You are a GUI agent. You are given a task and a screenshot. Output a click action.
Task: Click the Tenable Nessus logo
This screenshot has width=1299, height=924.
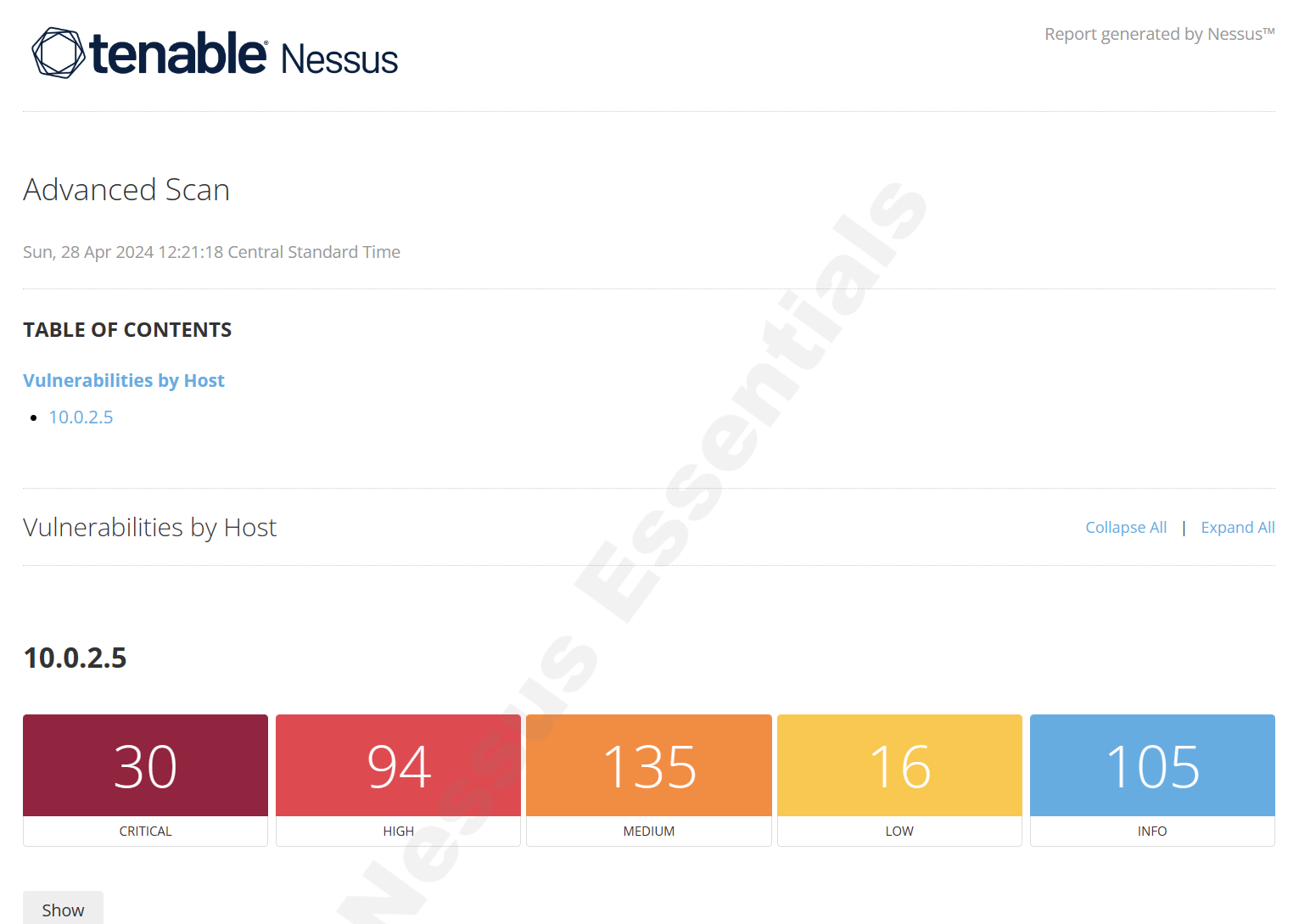pyautogui.click(x=212, y=53)
